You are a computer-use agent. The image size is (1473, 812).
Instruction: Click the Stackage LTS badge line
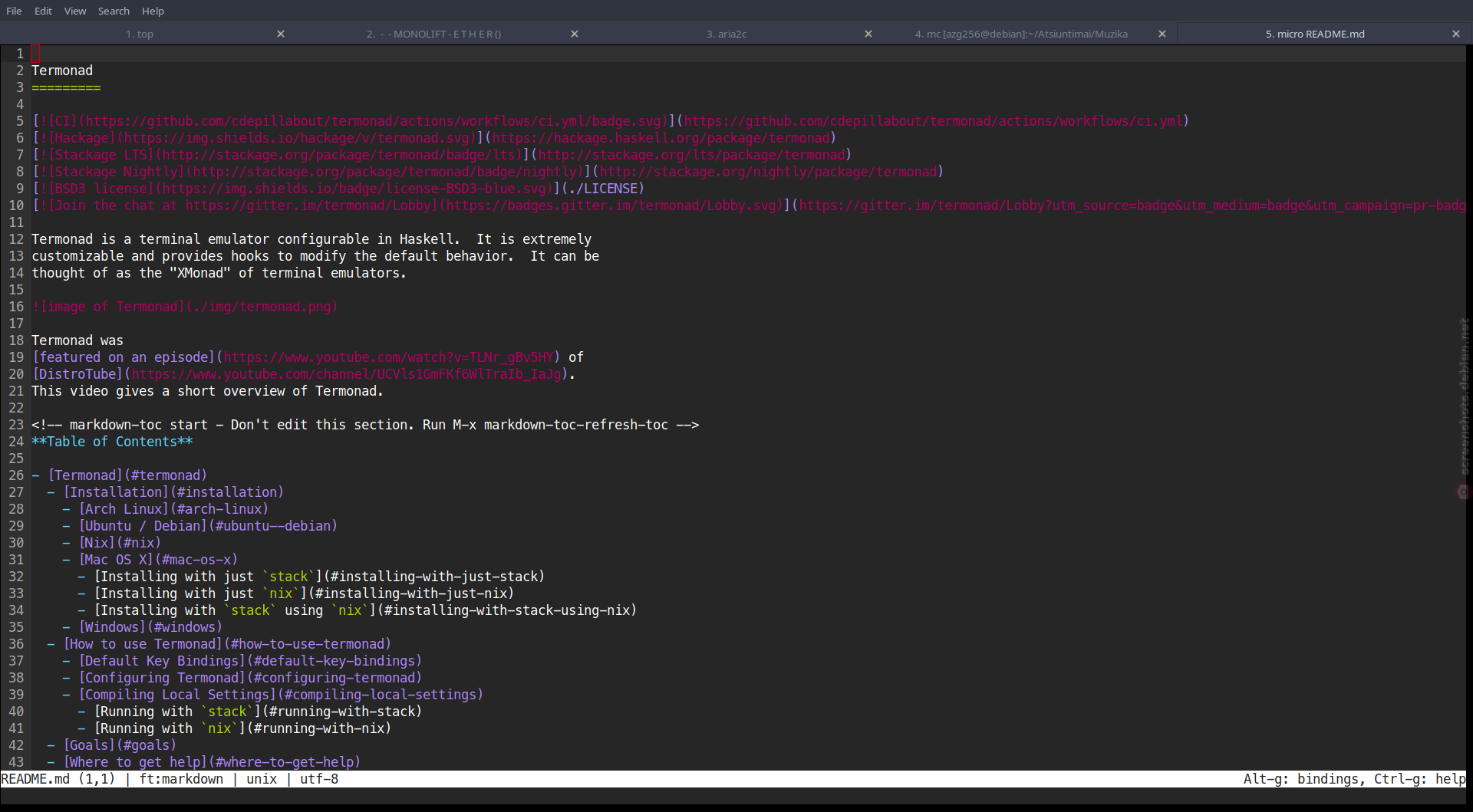tap(442, 155)
